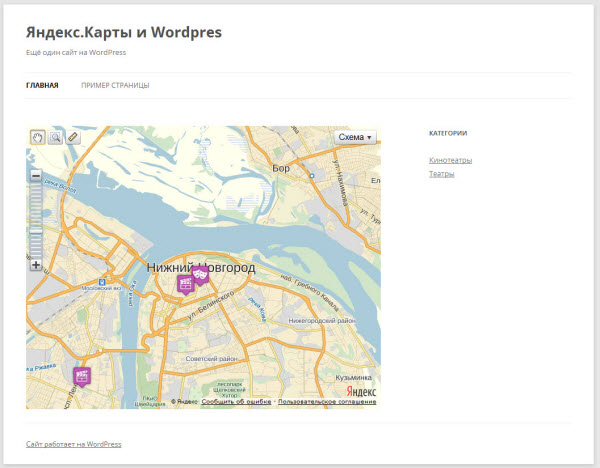Open the Кинотеатры category link
This screenshot has width=600, height=468.
[450, 160]
